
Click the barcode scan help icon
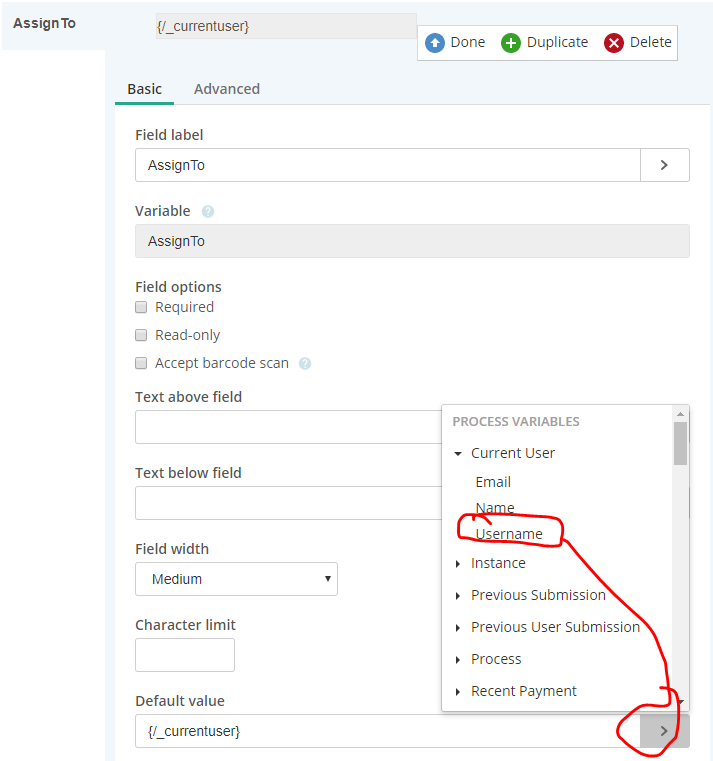pyautogui.click(x=305, y=364)
